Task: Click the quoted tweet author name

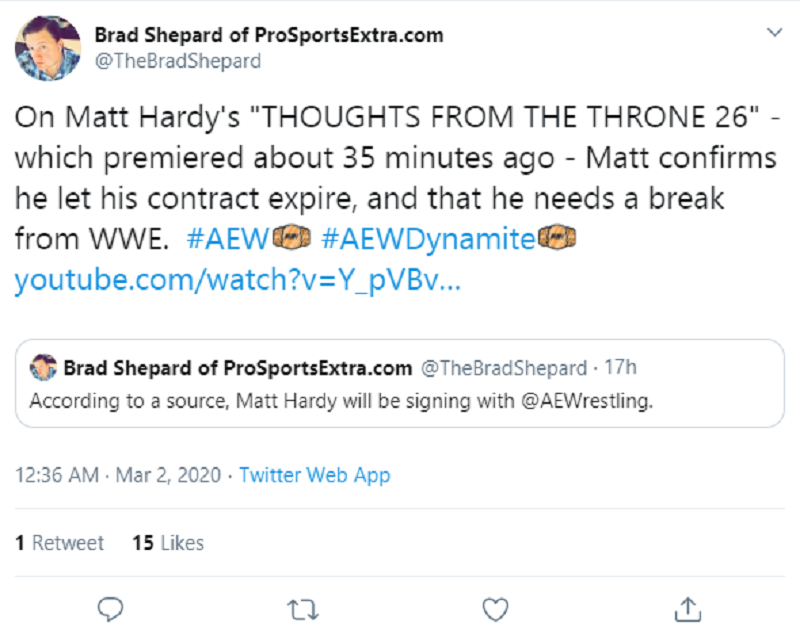Action: (x=237, y=368)
